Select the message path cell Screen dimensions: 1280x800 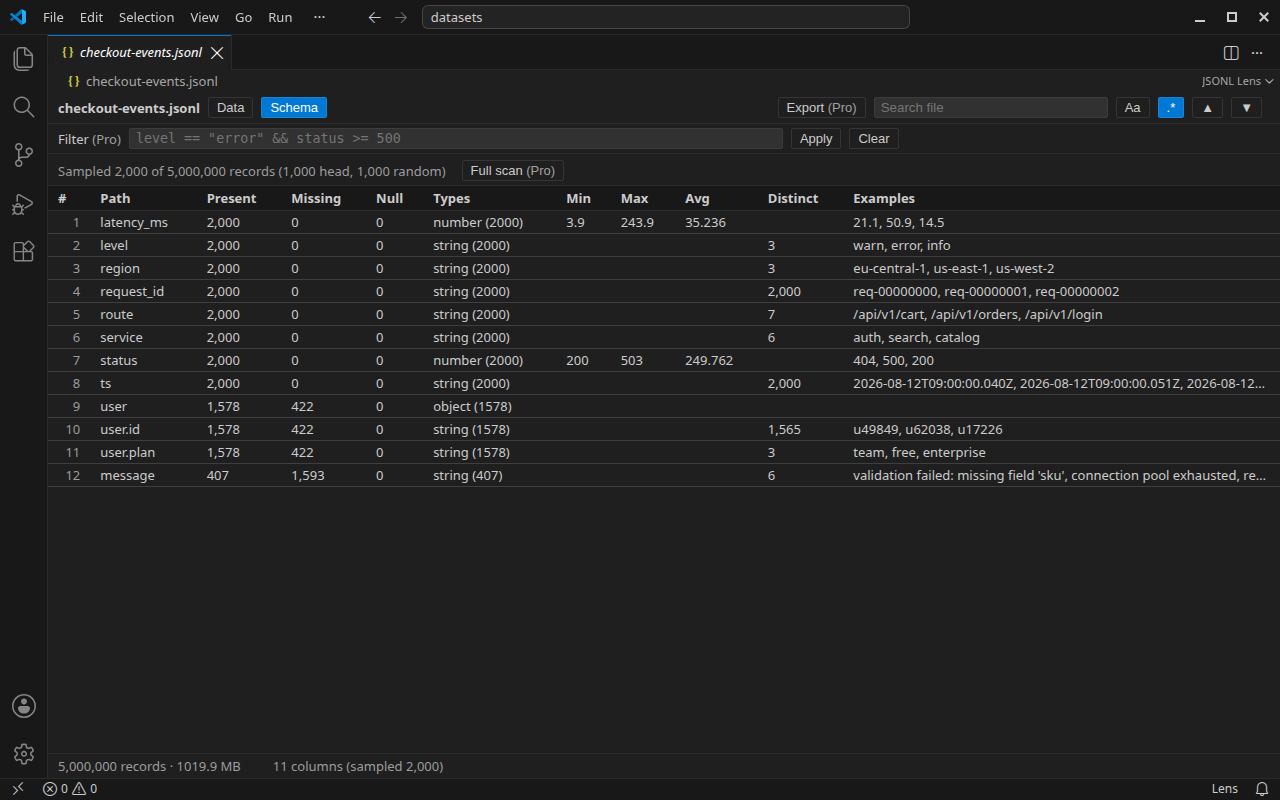click(x=127, y=475)
